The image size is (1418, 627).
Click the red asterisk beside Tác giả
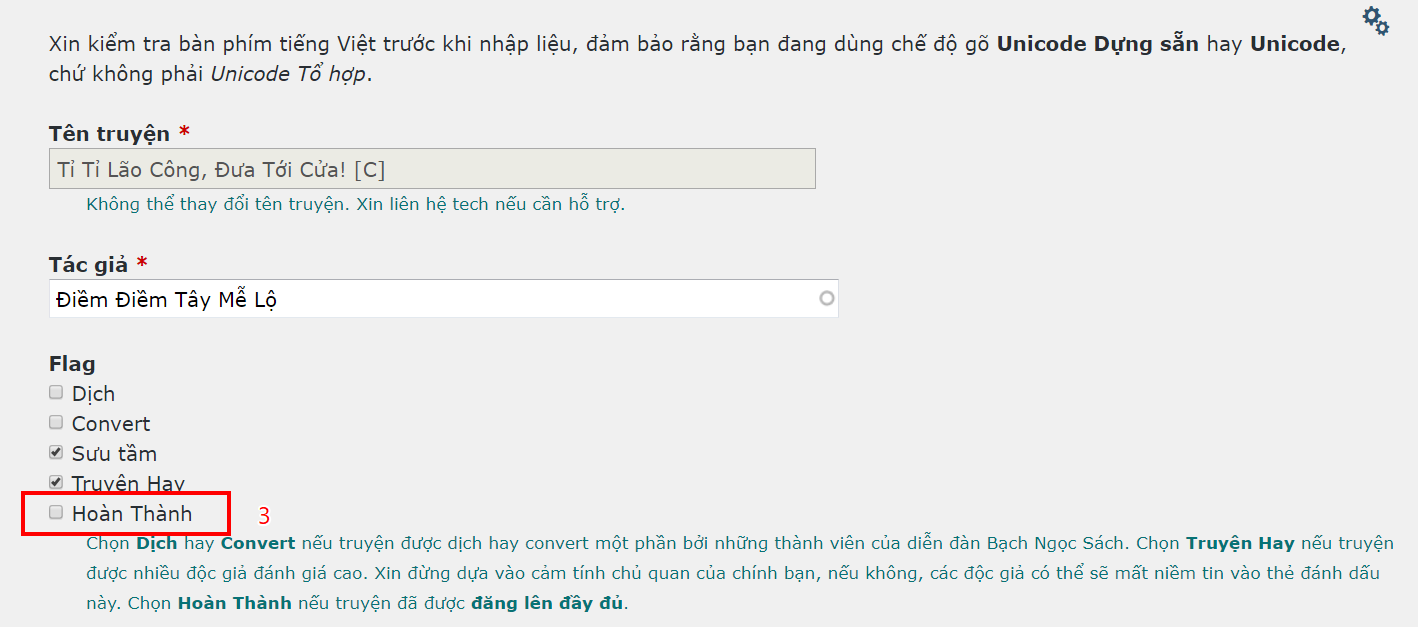[142, 264]
